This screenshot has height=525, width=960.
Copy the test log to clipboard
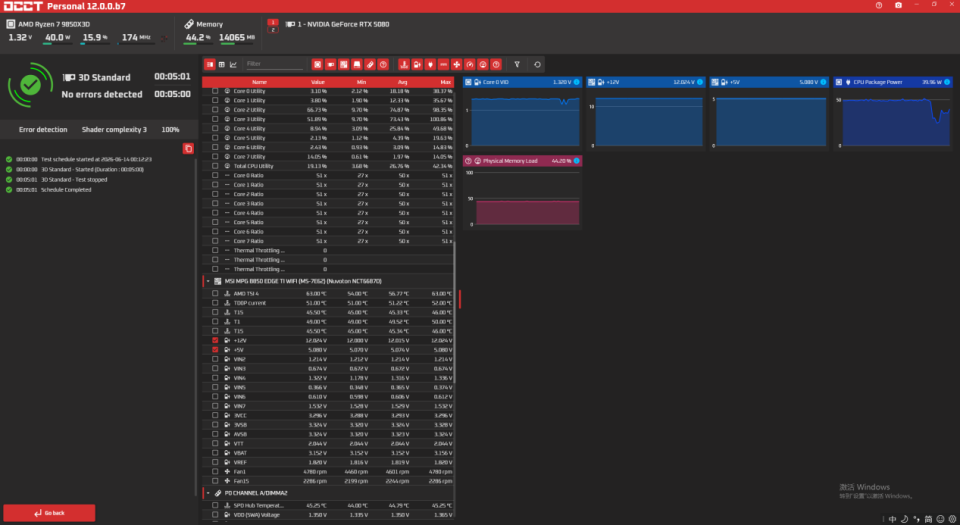tap(189, 149)
